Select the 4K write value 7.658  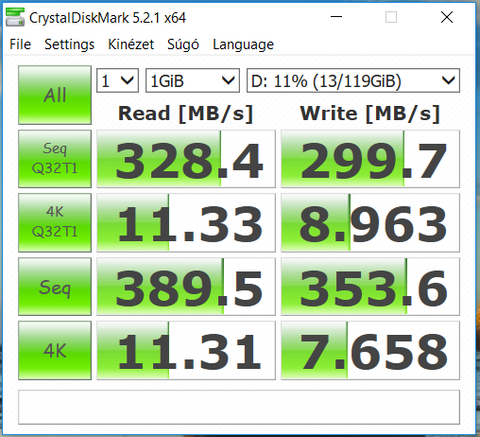click(x=370, y=350)
